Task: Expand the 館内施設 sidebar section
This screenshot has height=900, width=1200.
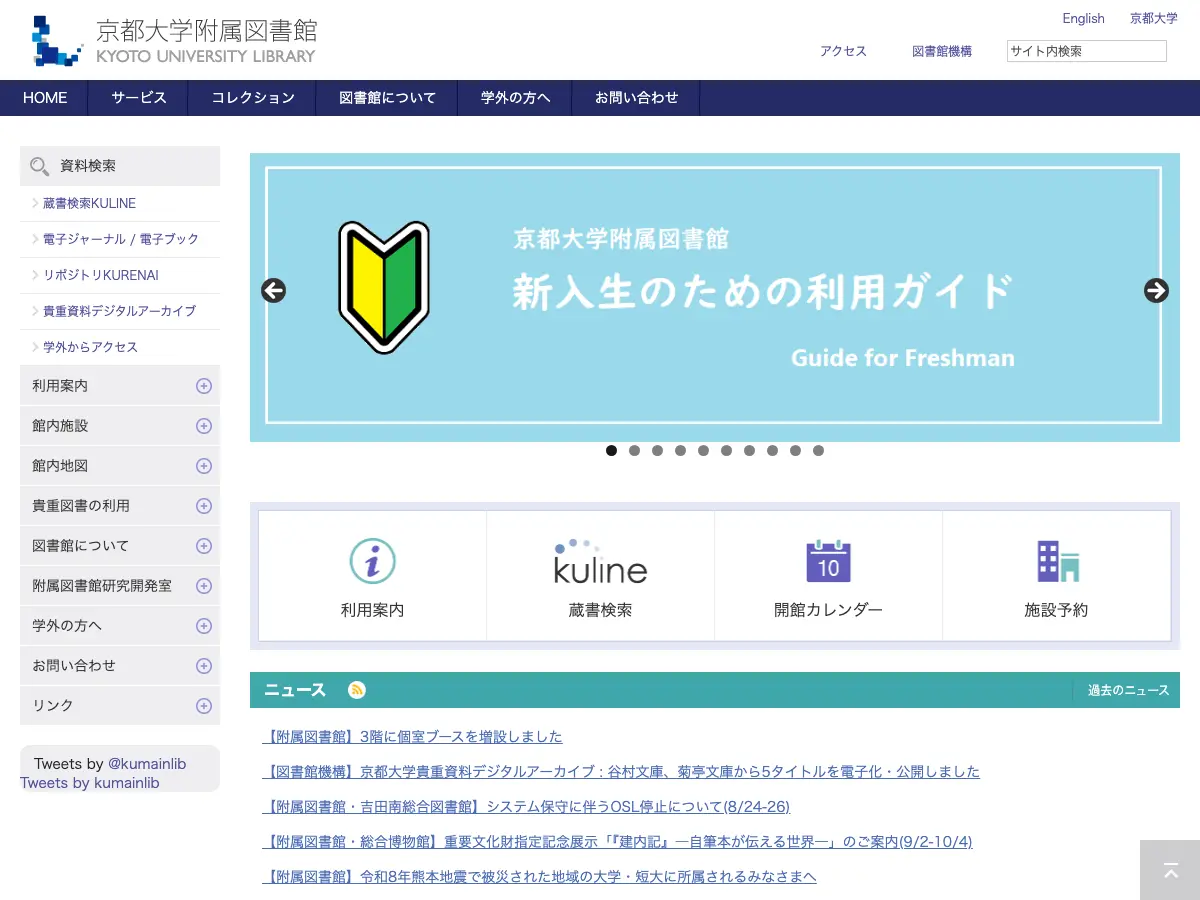Action: (204, 426)
